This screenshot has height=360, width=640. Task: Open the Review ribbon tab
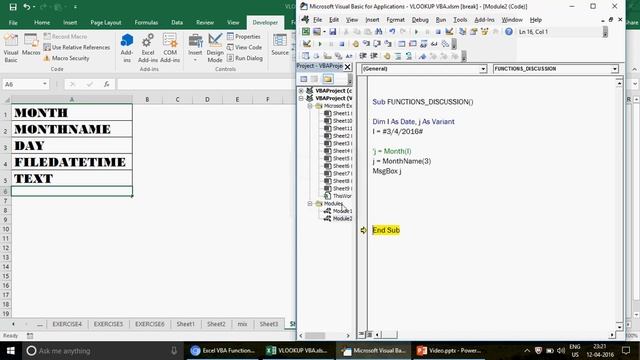click(204, 22)
